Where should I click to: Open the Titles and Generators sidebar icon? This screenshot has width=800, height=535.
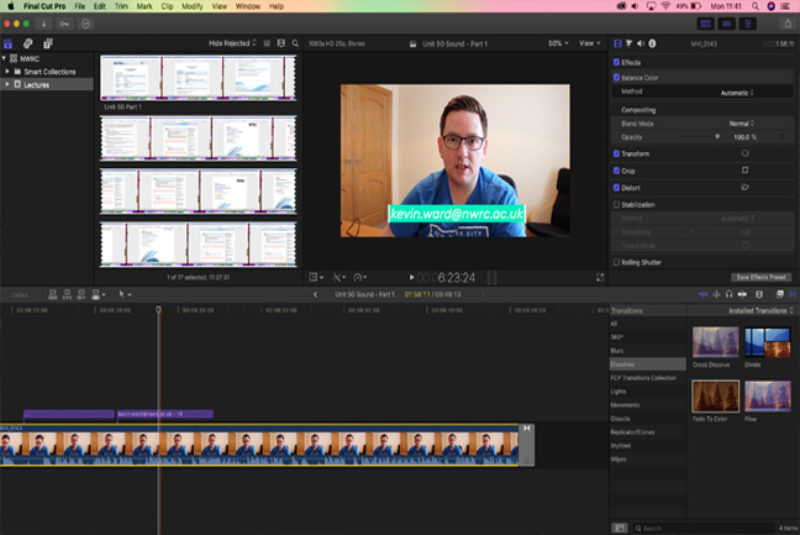pos(48,43)
